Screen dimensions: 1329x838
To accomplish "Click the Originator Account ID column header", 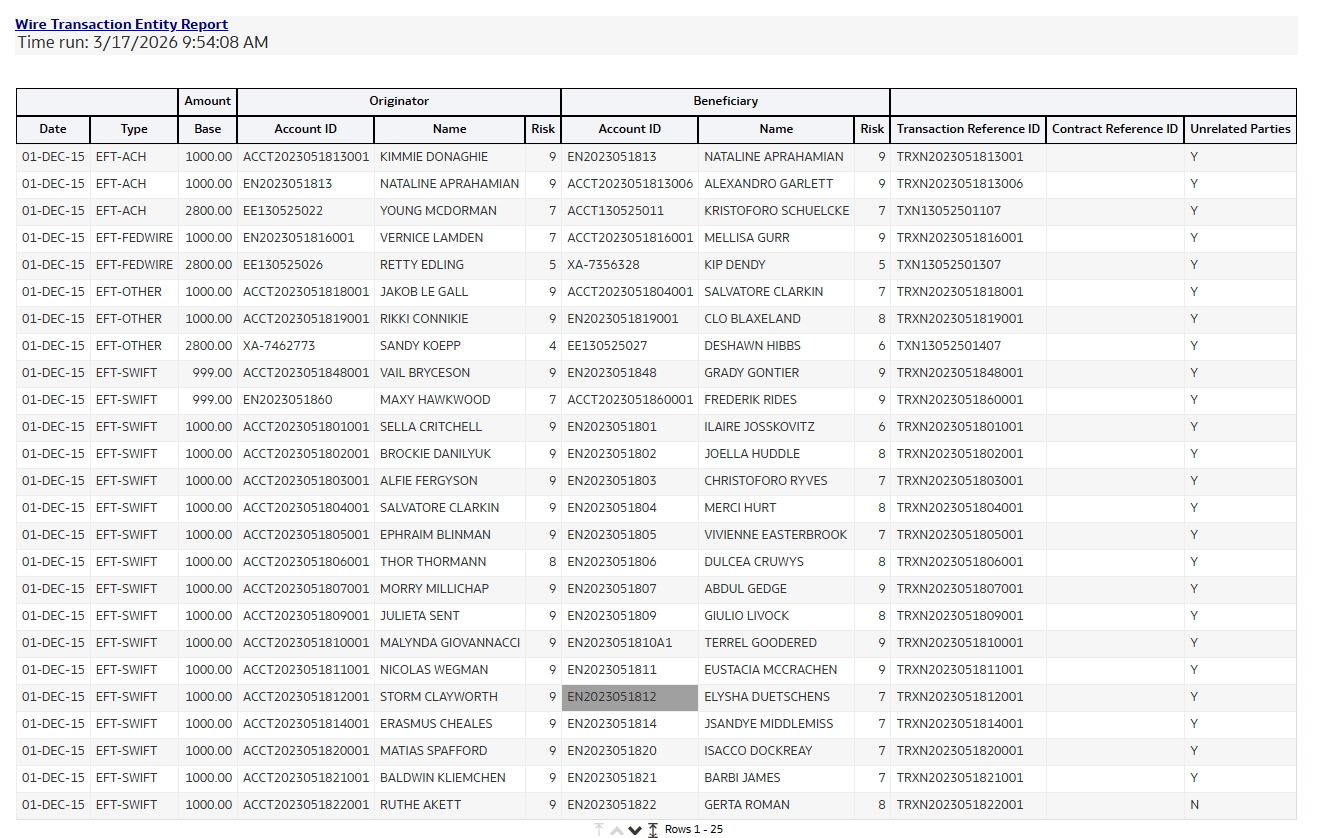I will point(304,129).
